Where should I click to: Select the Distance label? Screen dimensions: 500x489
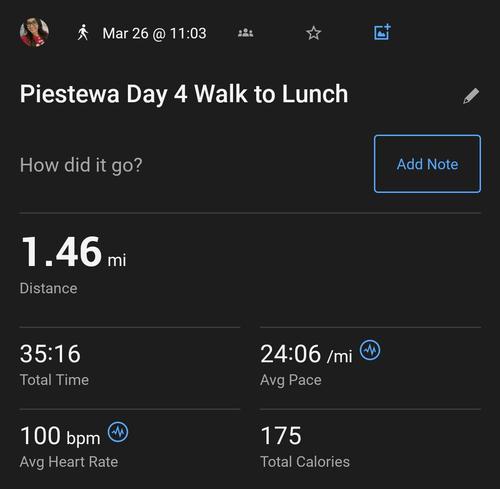coord(49,288)
